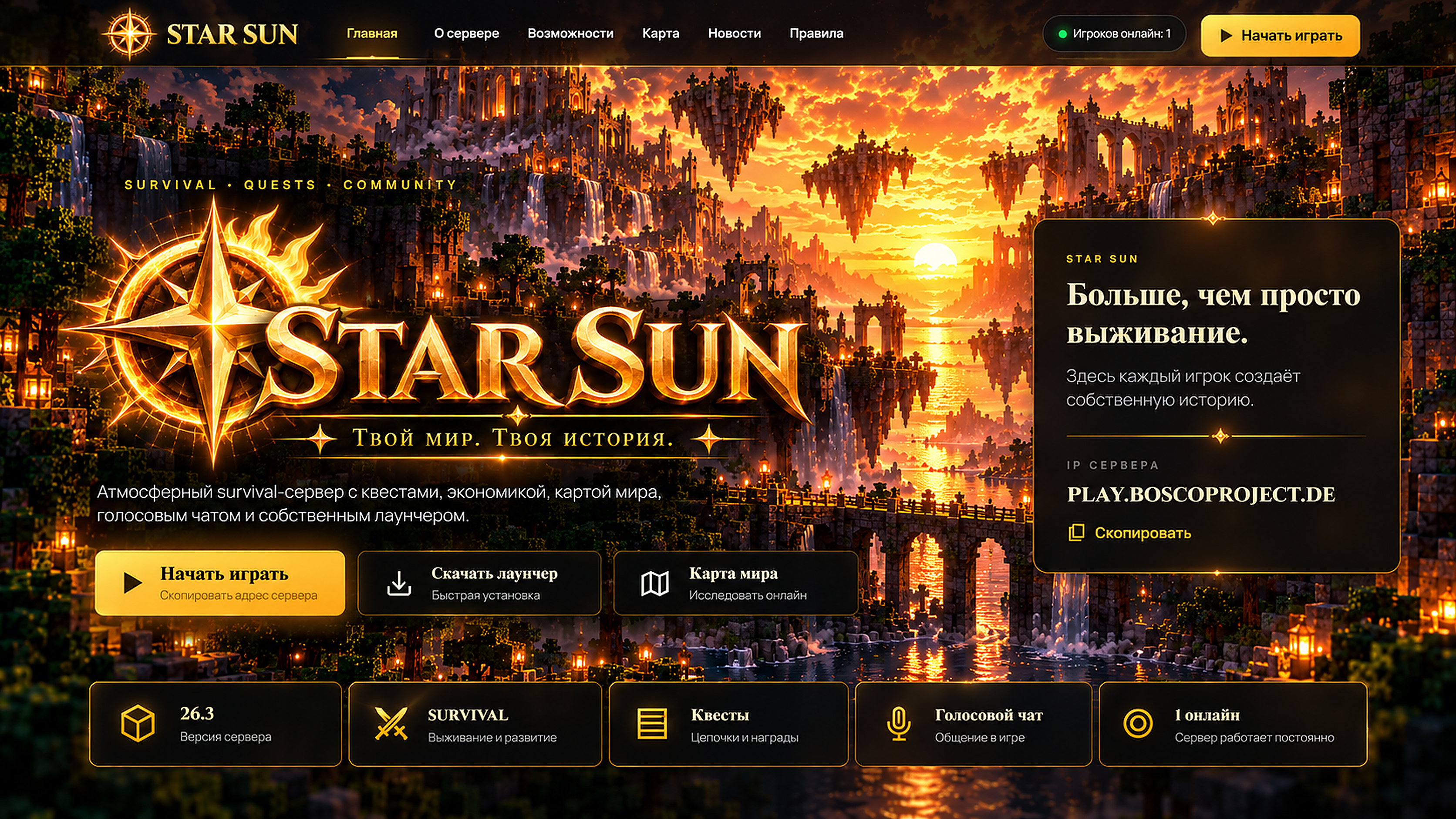Click the Квесты card title
Viewport: 1456px width, 819px height.
point(720,715)
